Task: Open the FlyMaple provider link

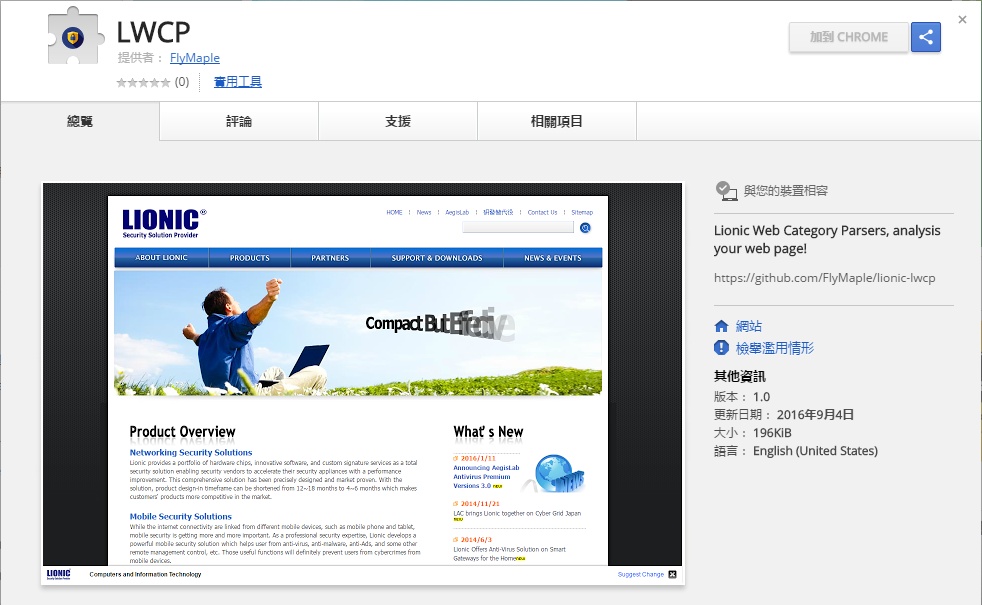Action: pyautogui.click(x=195, y=58)
